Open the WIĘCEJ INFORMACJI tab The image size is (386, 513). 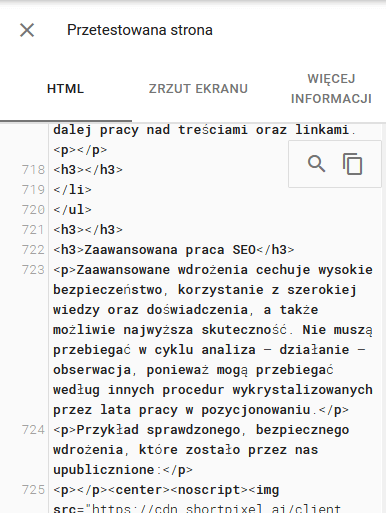[331, 89]
